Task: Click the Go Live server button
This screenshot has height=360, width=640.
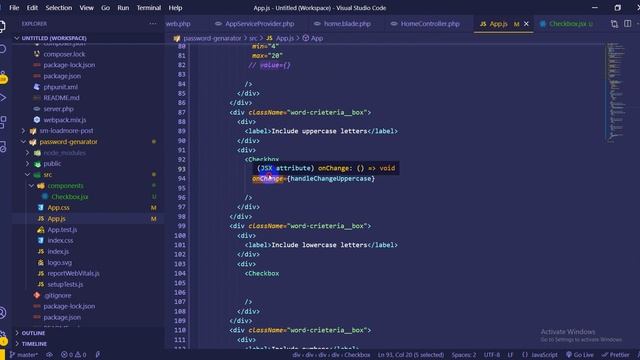Action: (x=580, y=355)
